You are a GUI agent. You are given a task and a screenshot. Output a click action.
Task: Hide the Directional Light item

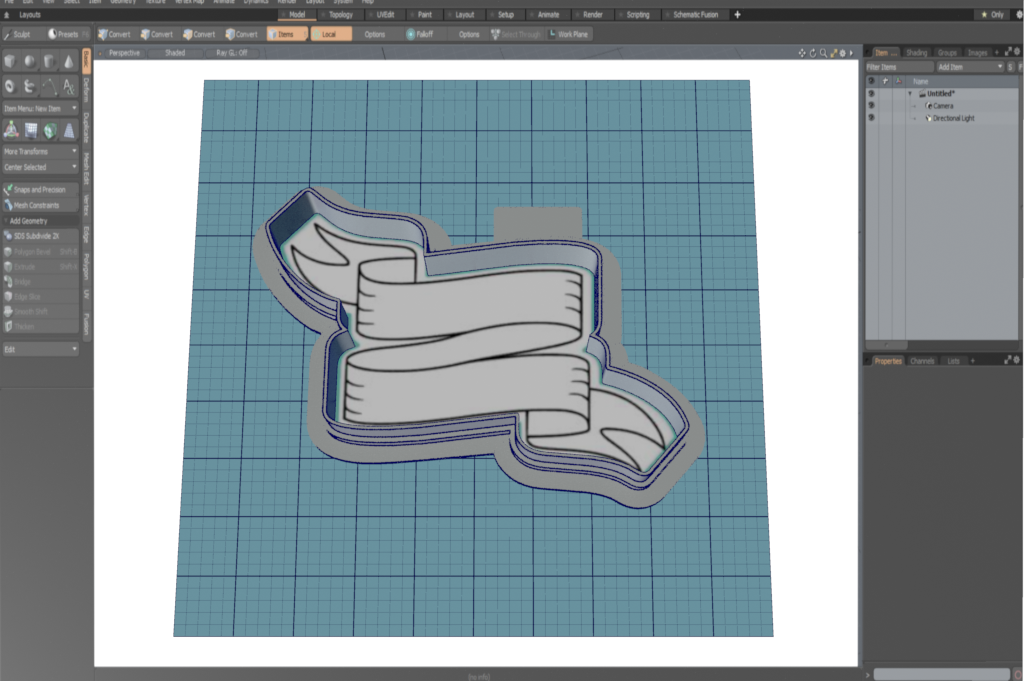[x=871, y=118]
